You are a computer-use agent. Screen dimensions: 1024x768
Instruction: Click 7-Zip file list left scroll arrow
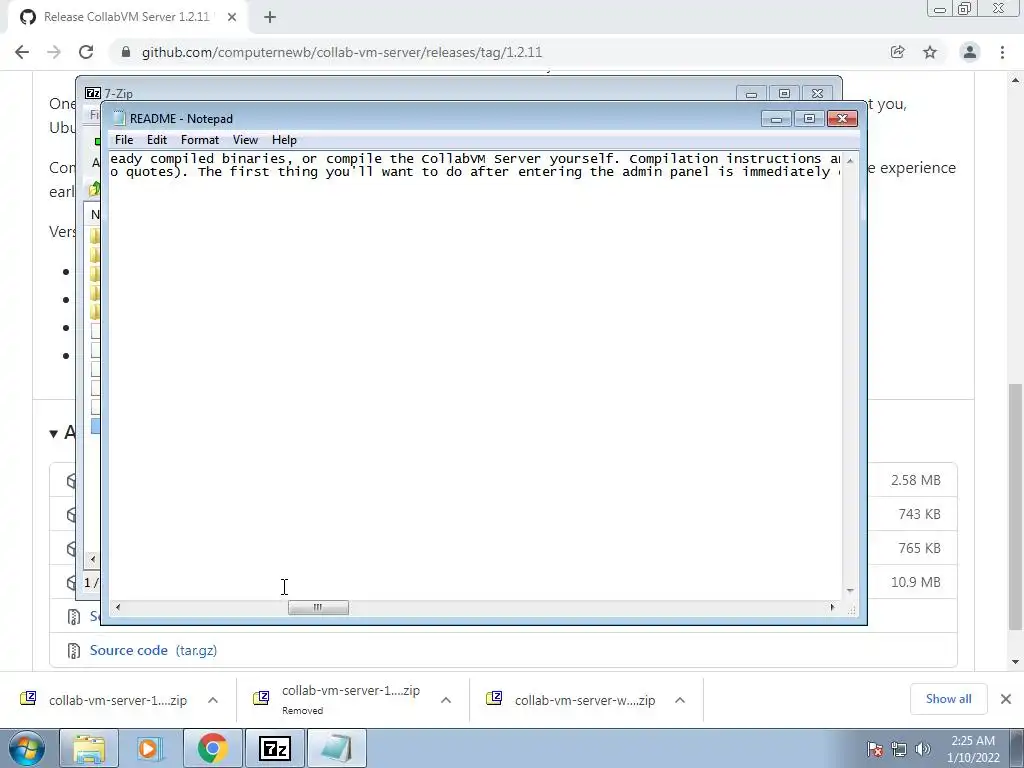click(93, 558)
